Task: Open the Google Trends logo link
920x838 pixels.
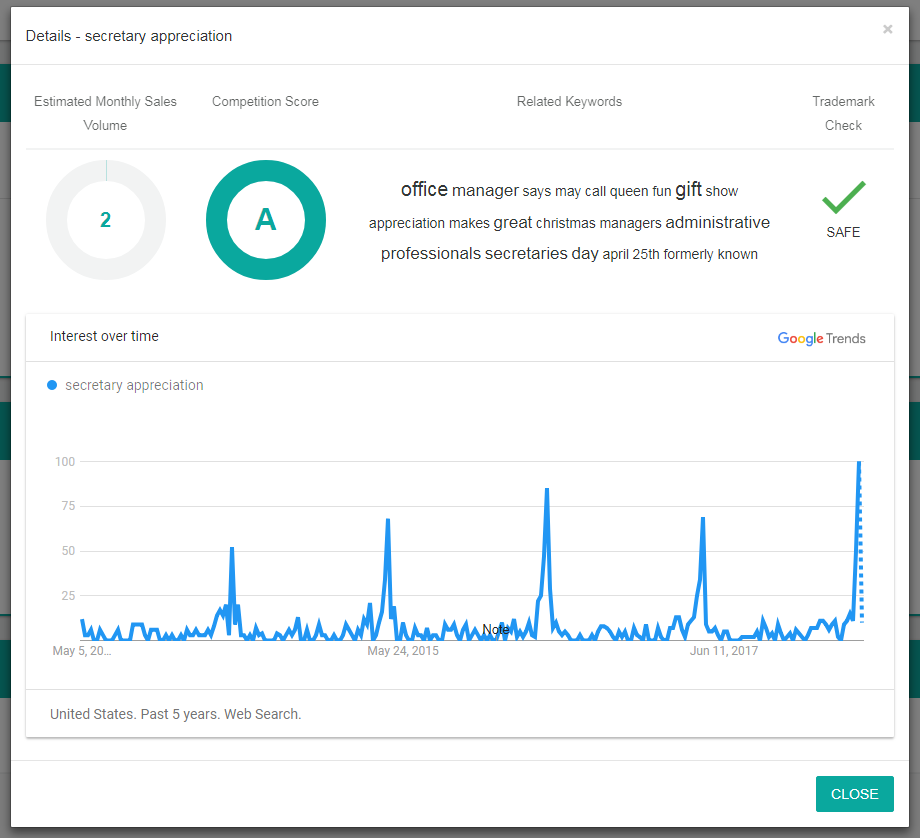Action: tap(821, 339)
